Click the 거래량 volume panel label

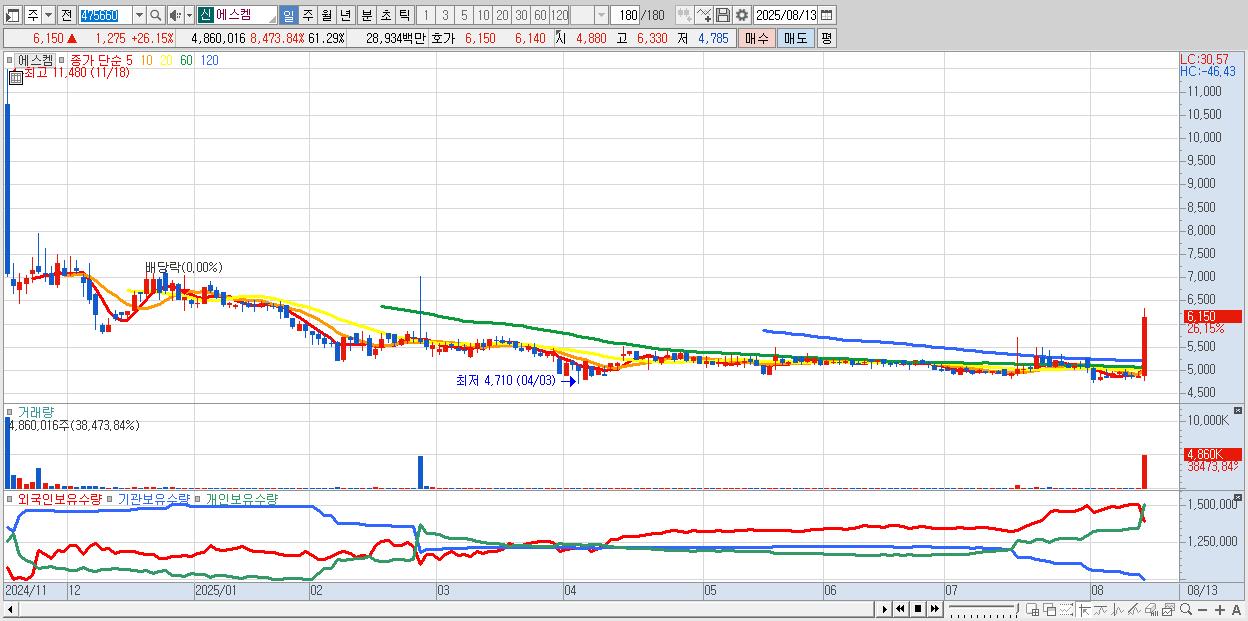pos(34,411)
